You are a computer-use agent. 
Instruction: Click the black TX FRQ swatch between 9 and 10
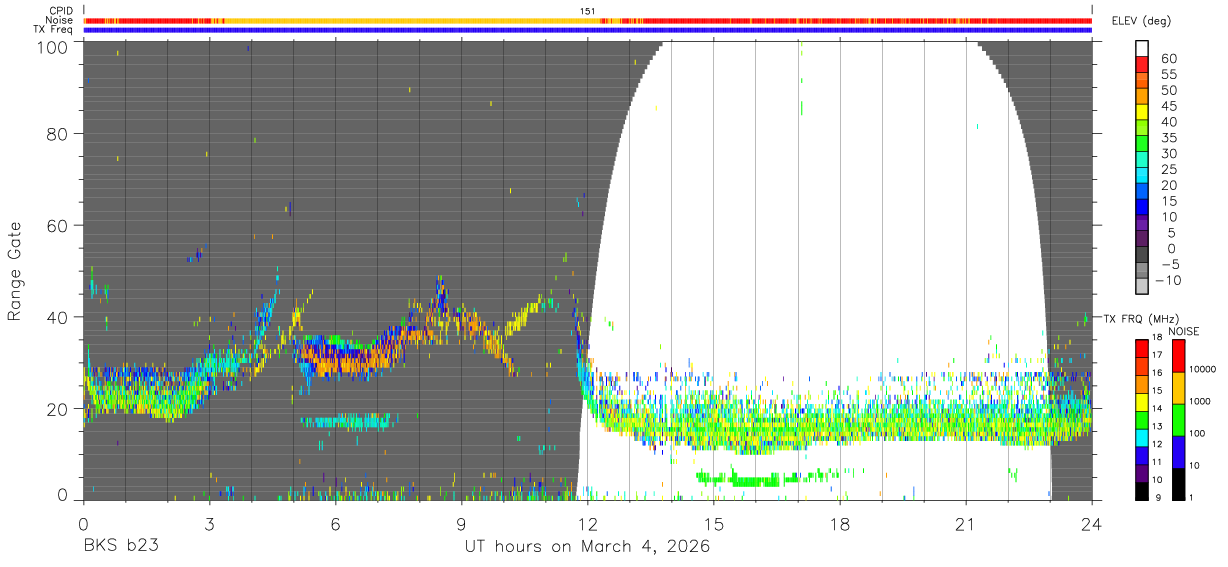click(x=1143, y=491)
